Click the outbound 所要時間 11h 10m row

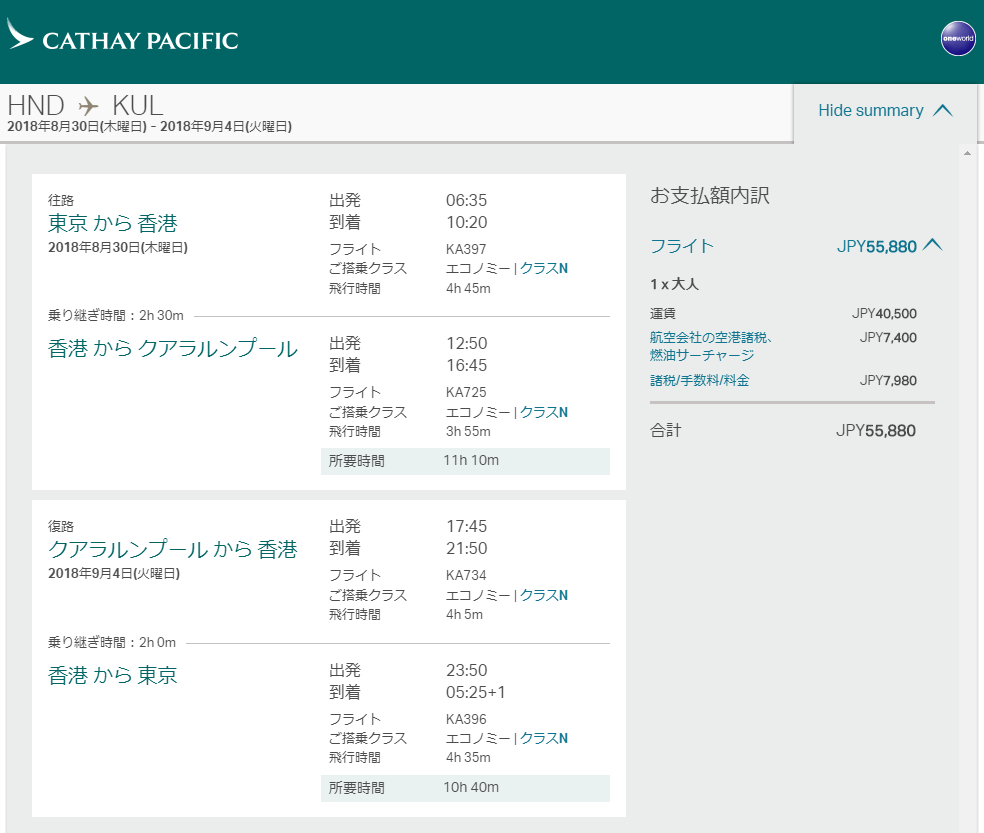[x=465, y=461]
